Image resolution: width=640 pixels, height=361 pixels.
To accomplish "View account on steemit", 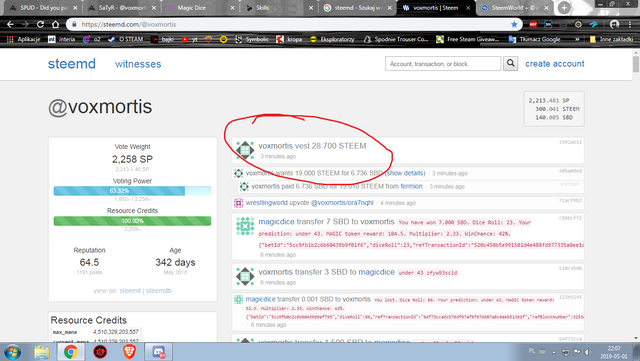I will (x=130, y=291).
